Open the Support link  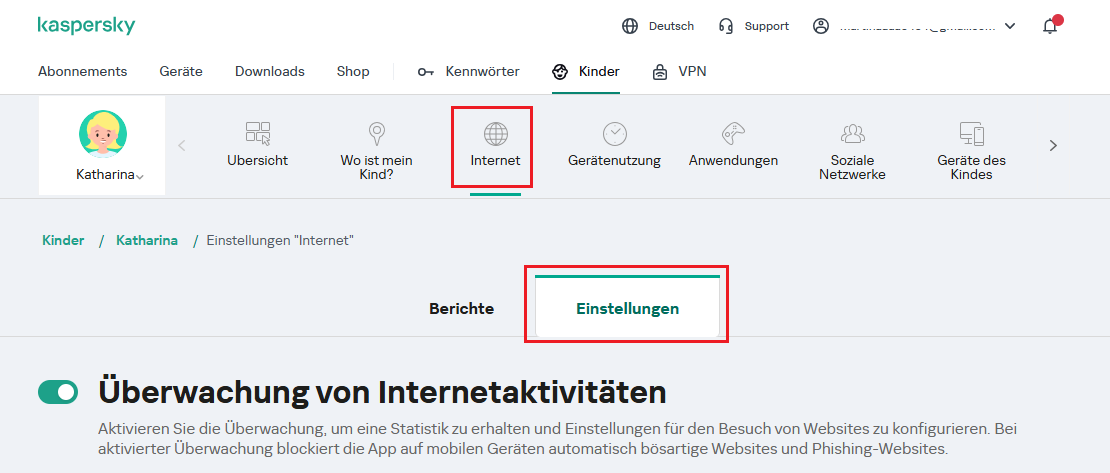pyautogui.click(x=767, y=26)
